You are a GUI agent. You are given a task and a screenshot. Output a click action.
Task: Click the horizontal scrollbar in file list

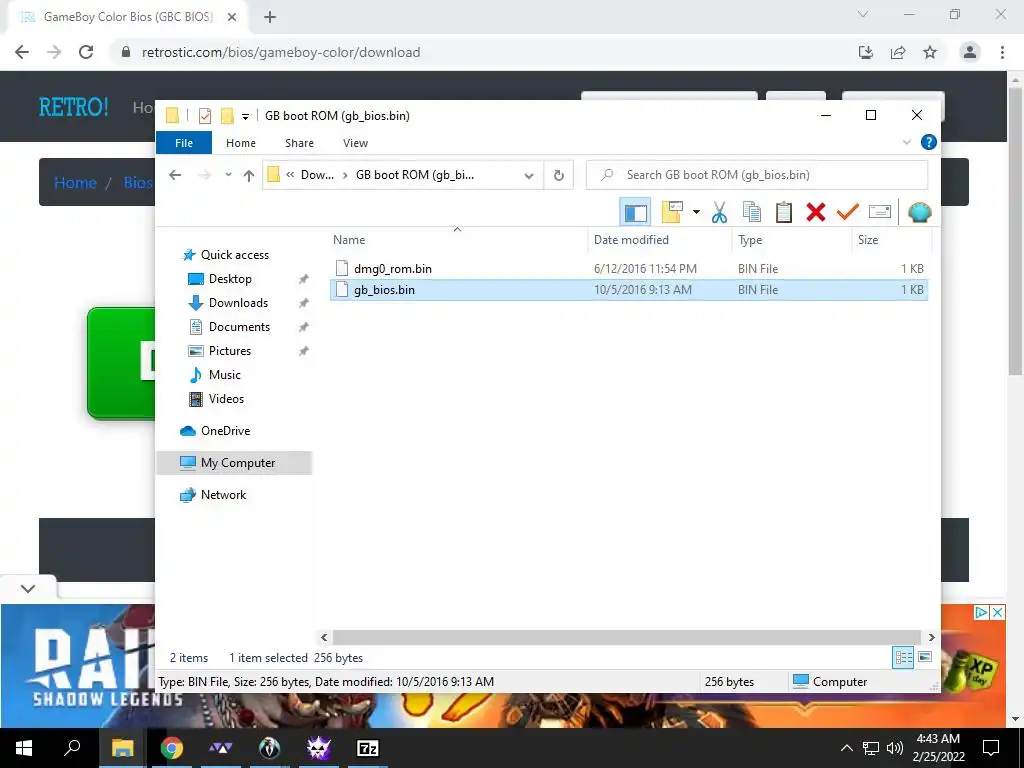point(626,637)
